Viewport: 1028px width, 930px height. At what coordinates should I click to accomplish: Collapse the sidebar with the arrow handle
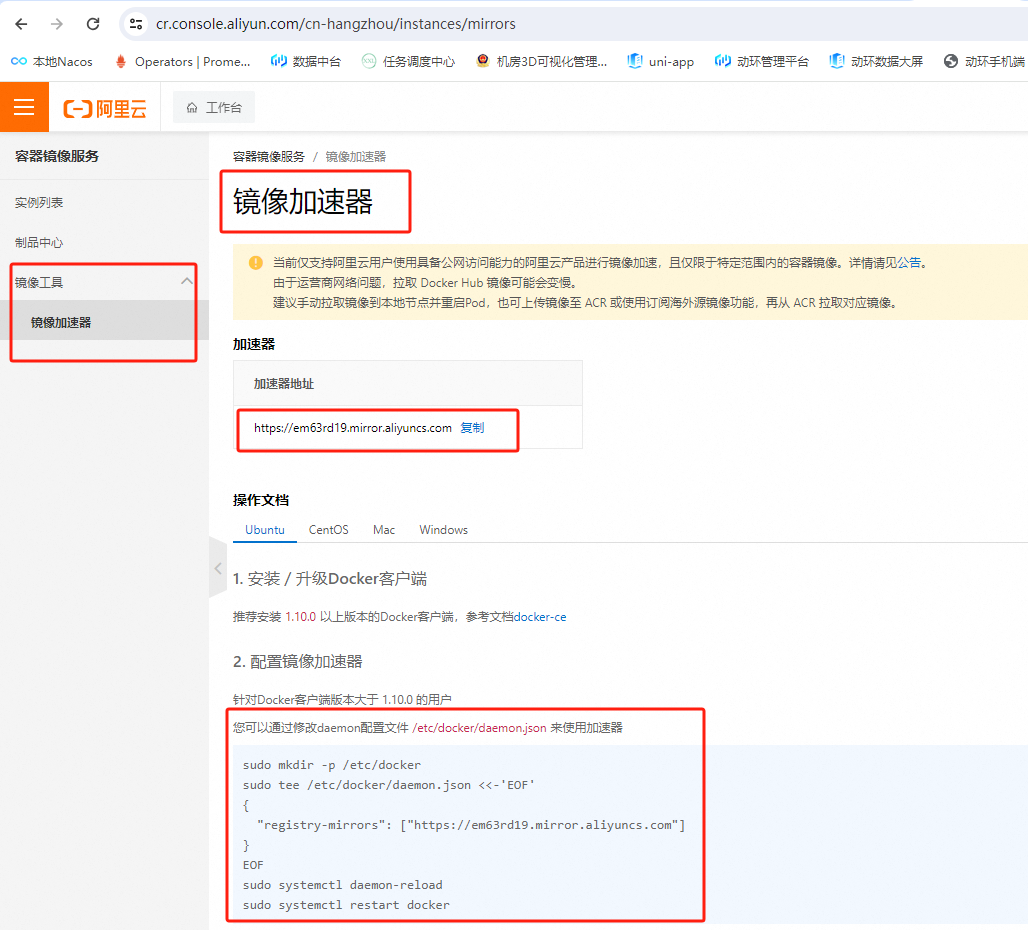218,568
